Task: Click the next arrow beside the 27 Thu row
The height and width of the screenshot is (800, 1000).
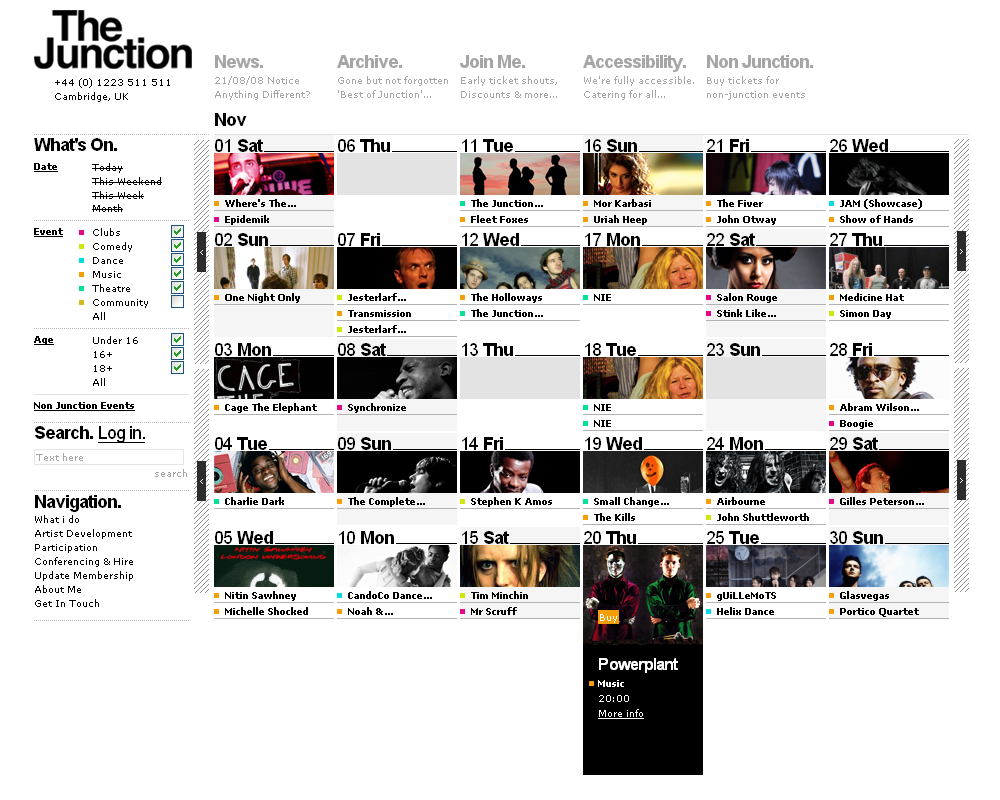Action: 961,251
